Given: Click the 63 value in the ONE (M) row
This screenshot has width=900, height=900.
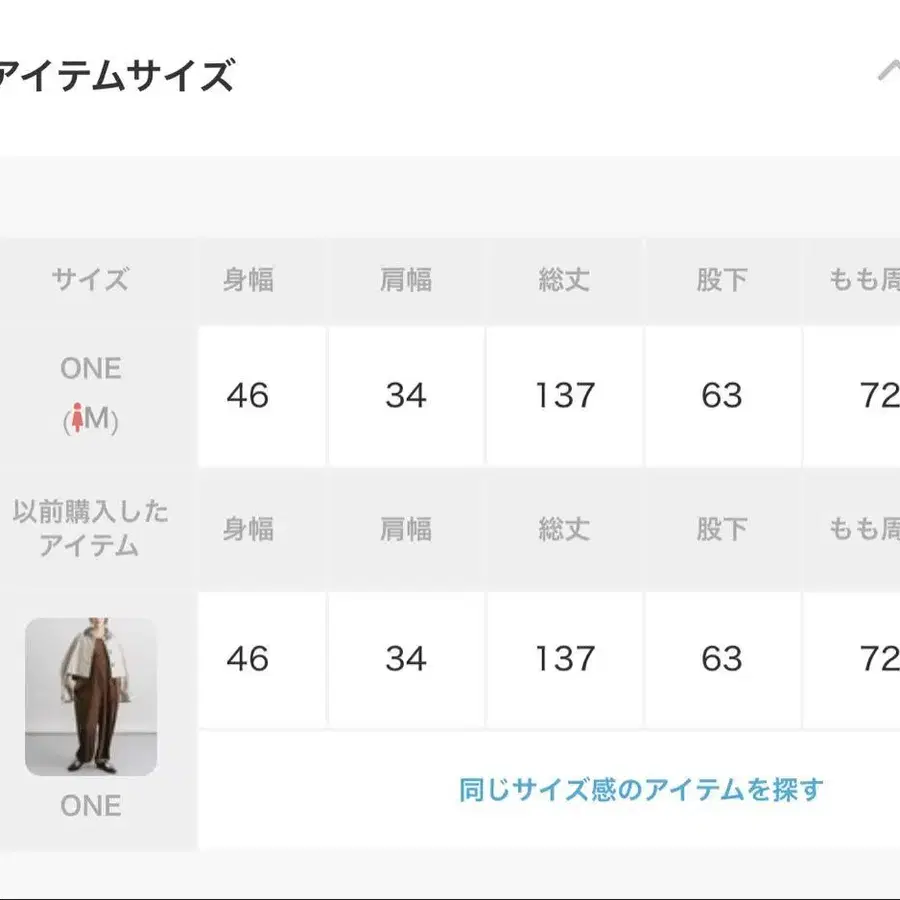Looking at the screenshot, I should pyautogui.click(x=722, y=396).
